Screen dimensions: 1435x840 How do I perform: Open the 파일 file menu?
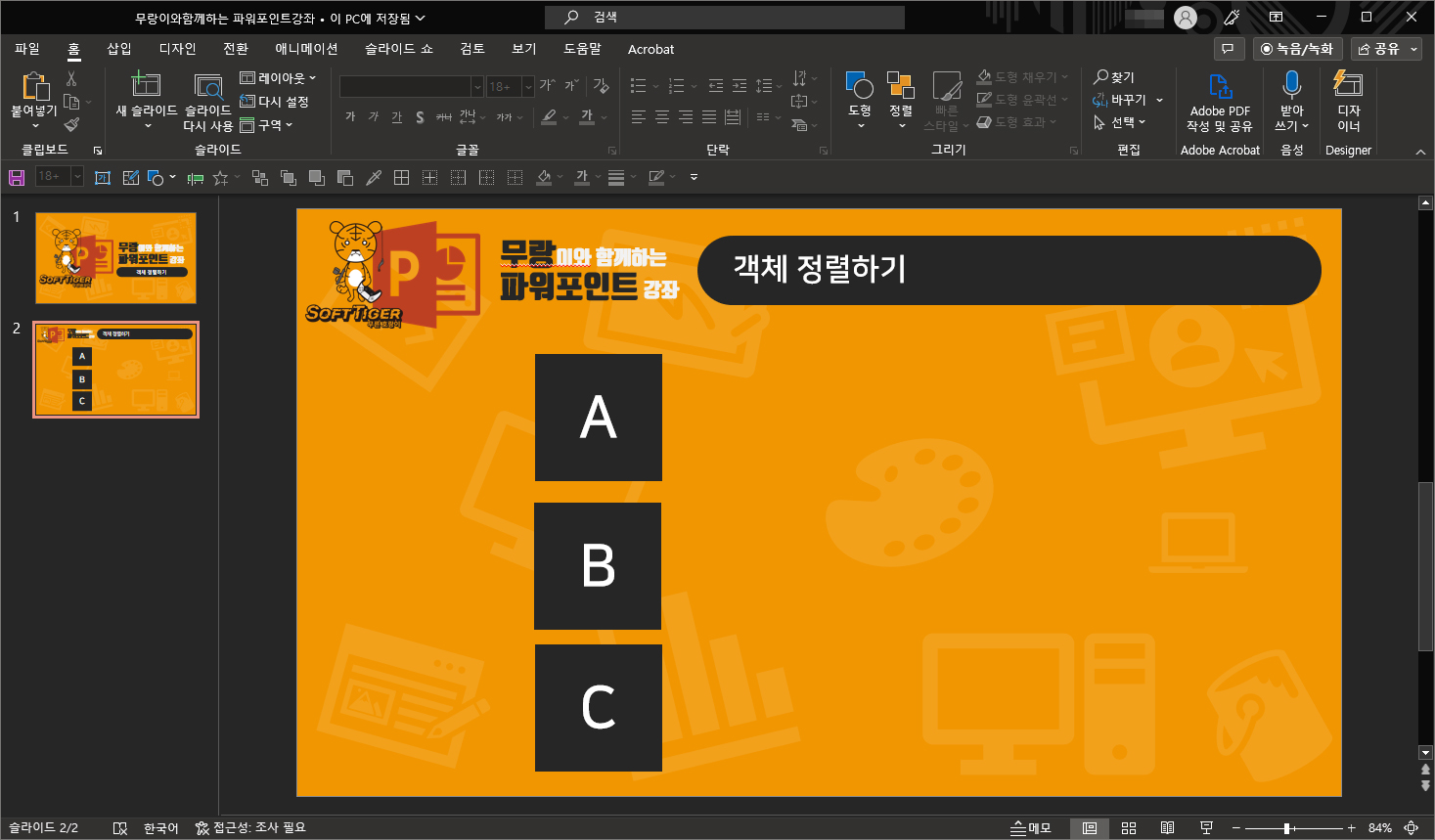[27, 49]
